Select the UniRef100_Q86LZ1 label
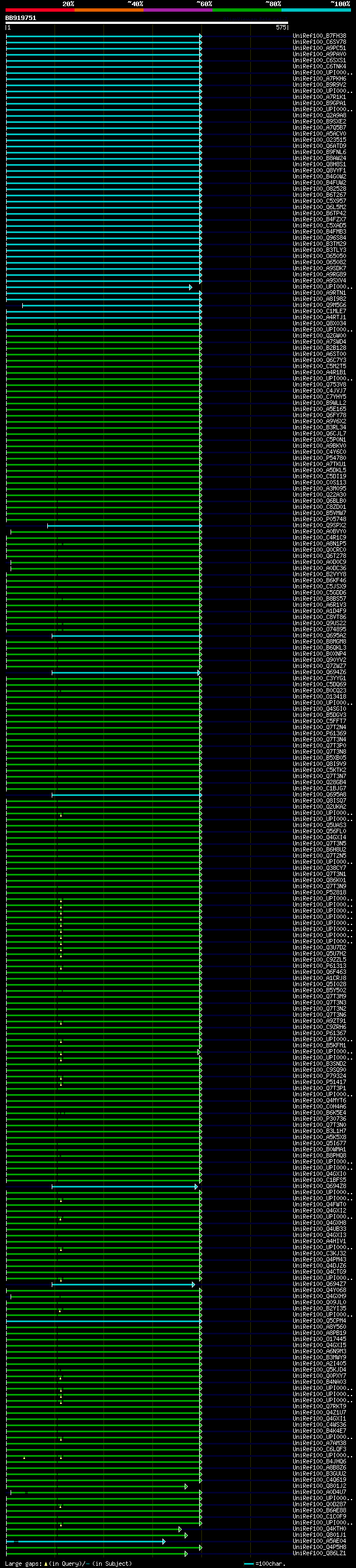The image size is (356, 1568). [319, 1553]
